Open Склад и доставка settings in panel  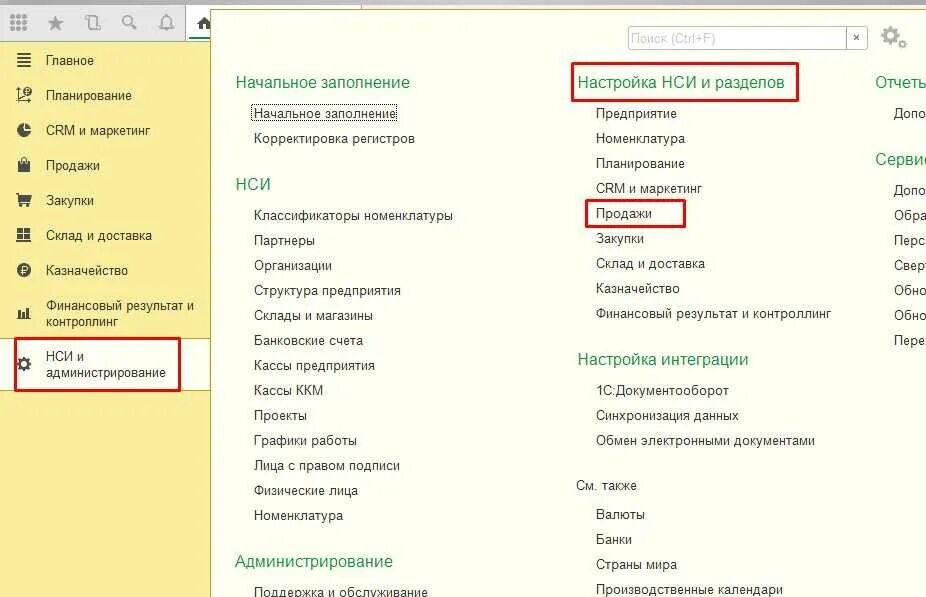point(650,263)
